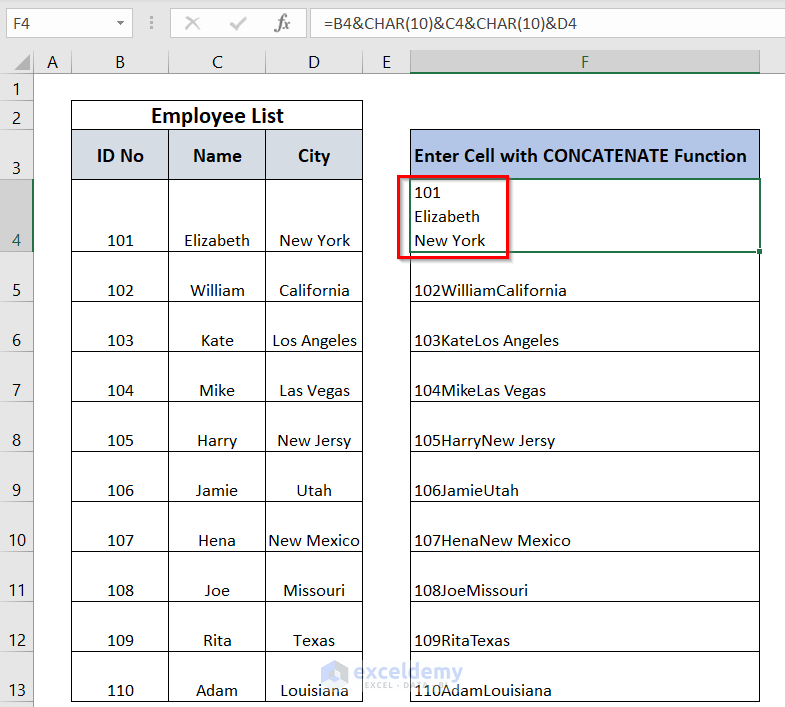Select the 'Utah' cell in column D
The image size is (785, 707).
pos(314,477)
